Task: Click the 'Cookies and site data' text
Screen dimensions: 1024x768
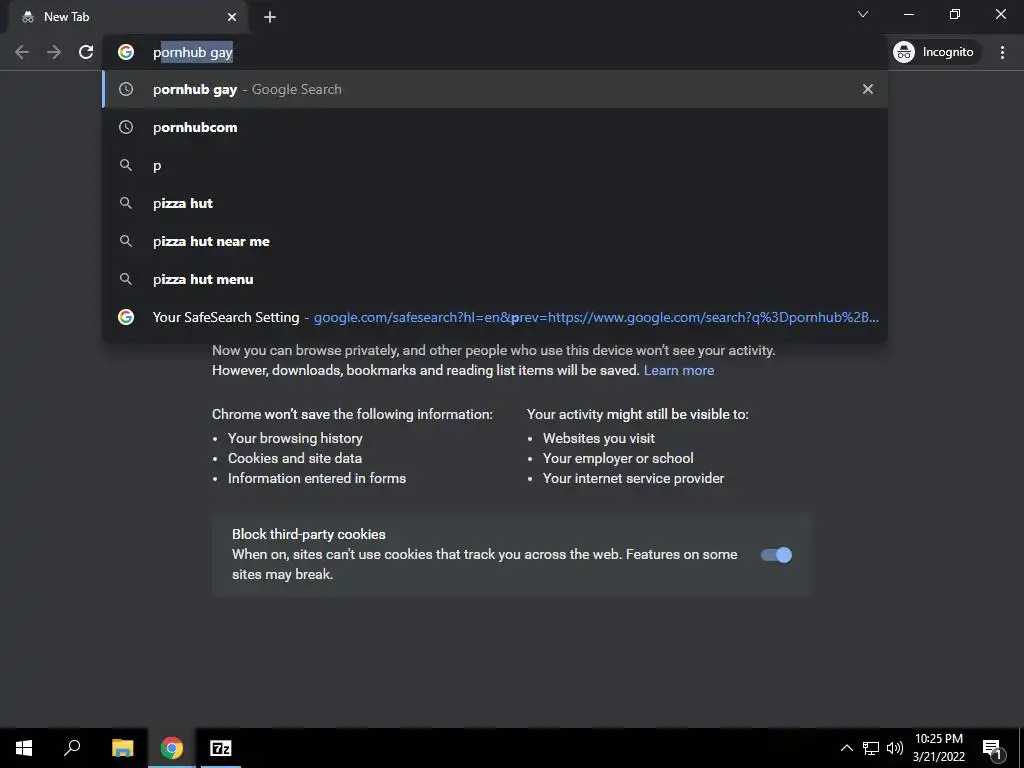Action: point(295,458)
